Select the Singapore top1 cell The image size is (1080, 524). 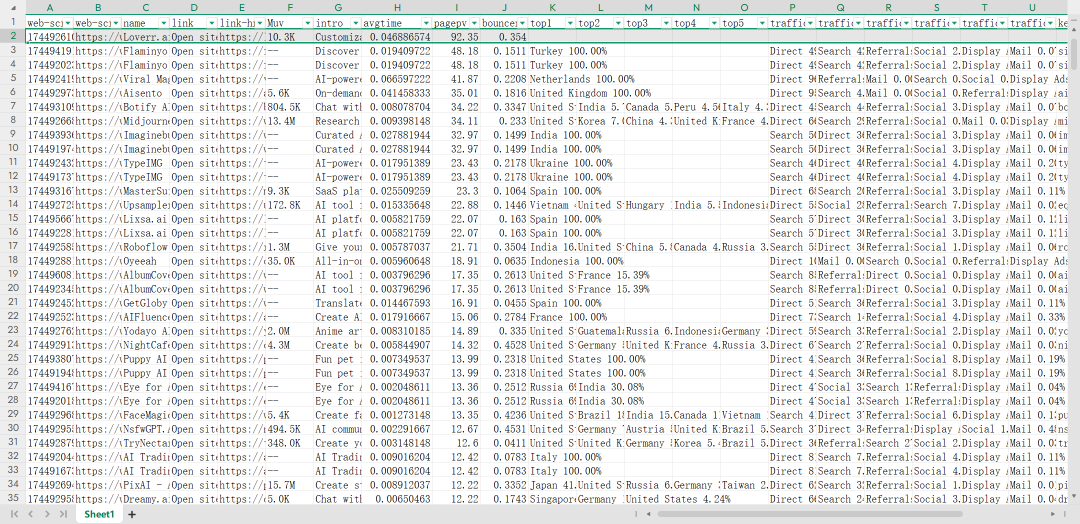tap(552, 499)
